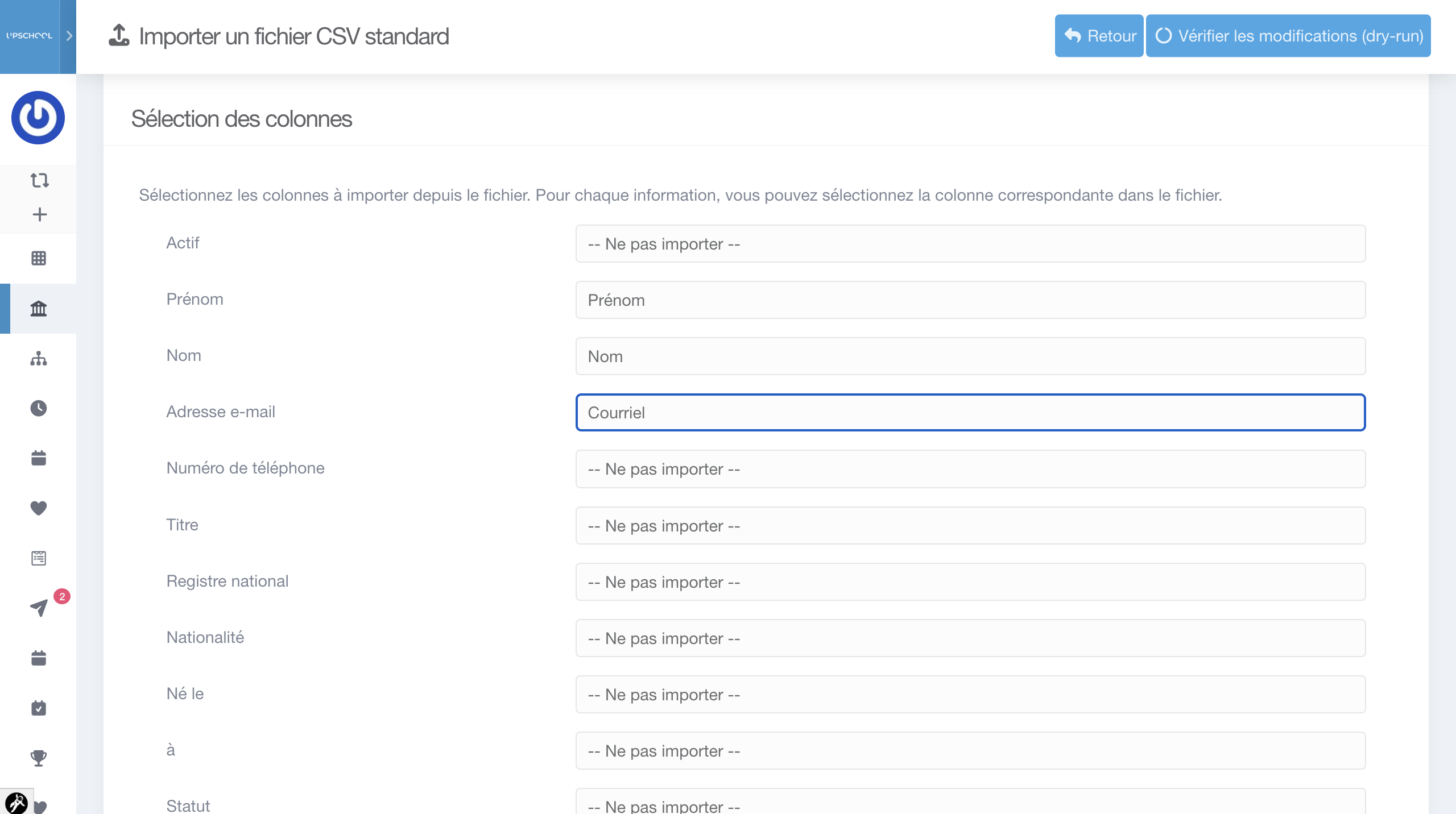1456x814 pixels.
Task: Open the Registre national dropdown
Action: point(970,582)
